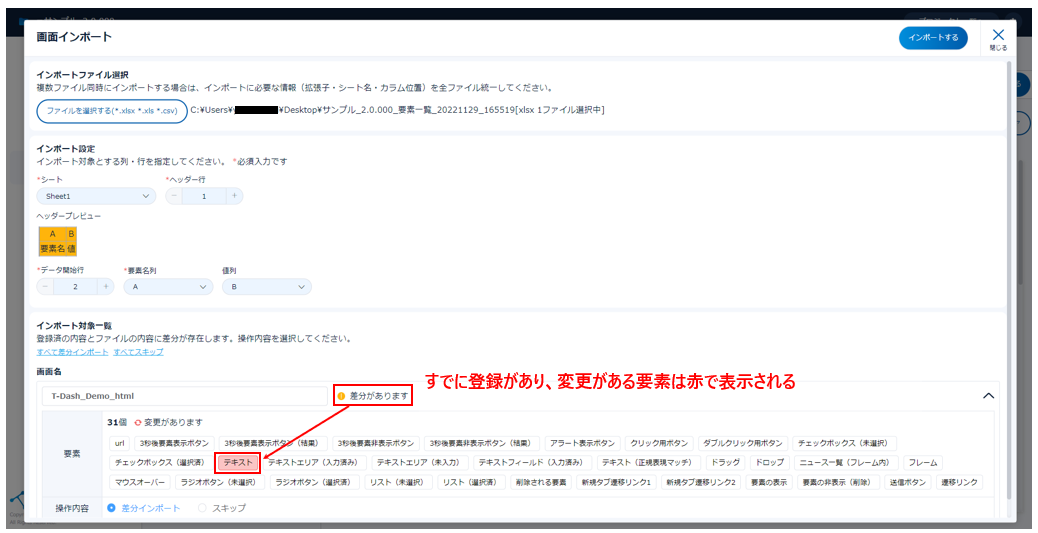Click the すべて差分インポート link

pyautogui.click(x=72, y=352)
